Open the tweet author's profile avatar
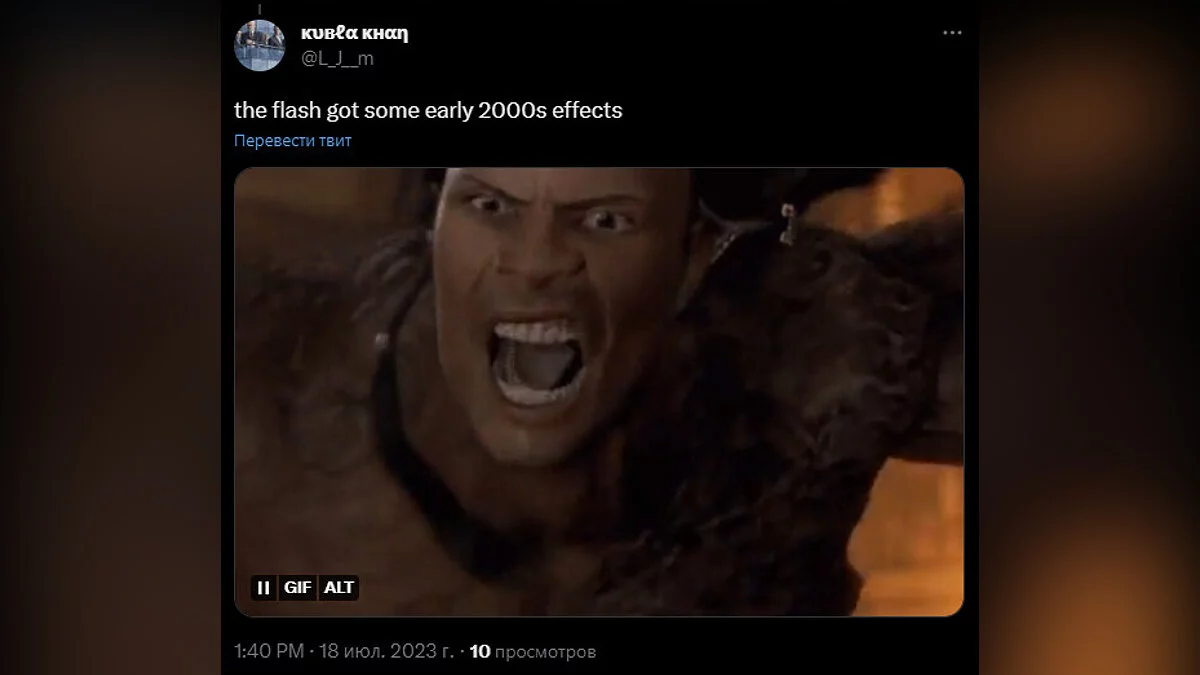This screenshot has height=675, width=1200. pos(260,45)
